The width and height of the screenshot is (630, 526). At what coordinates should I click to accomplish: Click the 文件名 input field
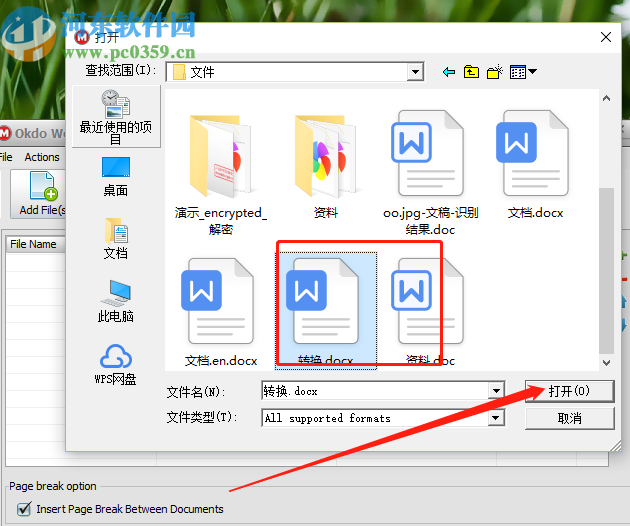pyautogui.click(x=375, y=391)
